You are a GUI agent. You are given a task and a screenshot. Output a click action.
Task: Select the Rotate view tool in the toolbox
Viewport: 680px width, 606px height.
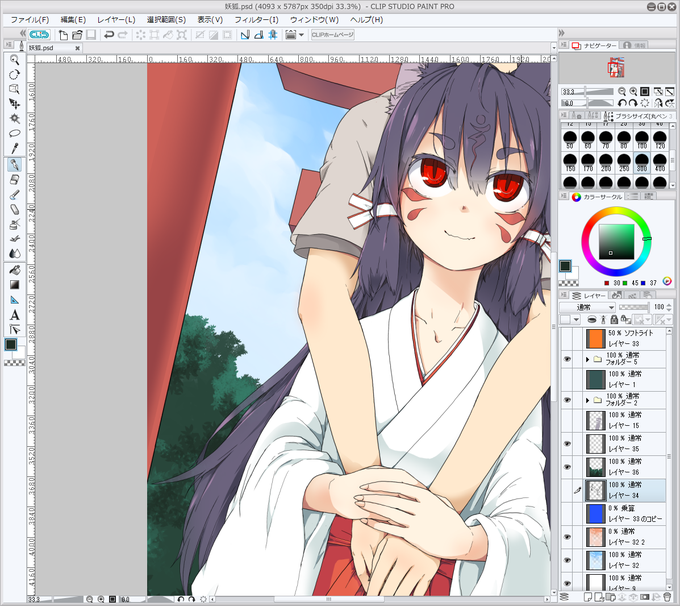tap(14, 75)
